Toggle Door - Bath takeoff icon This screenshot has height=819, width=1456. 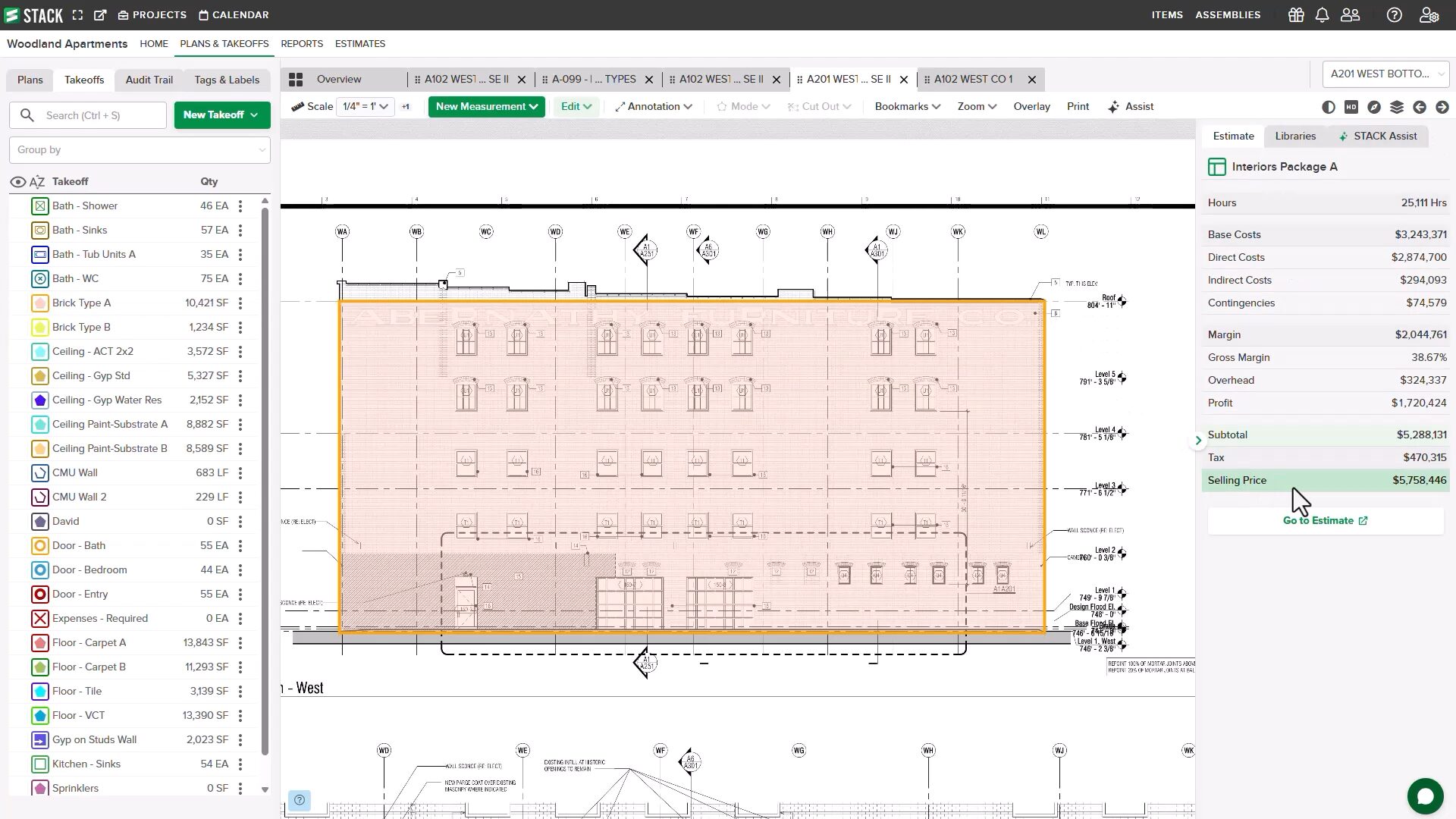pyautogui.click(x=40, y=546)
